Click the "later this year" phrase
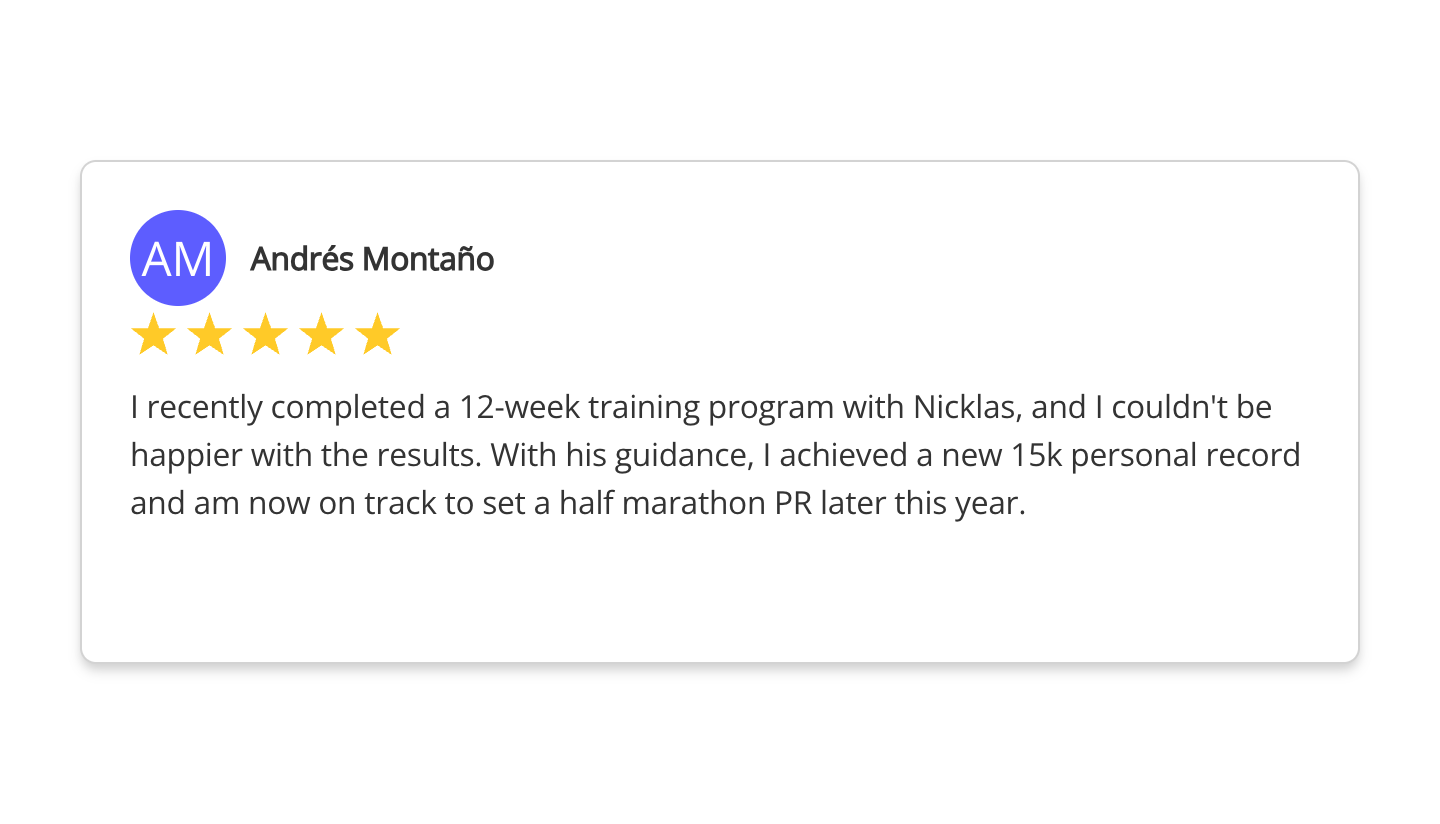This screenshot has width=1440, height=824. click(923, 503)
